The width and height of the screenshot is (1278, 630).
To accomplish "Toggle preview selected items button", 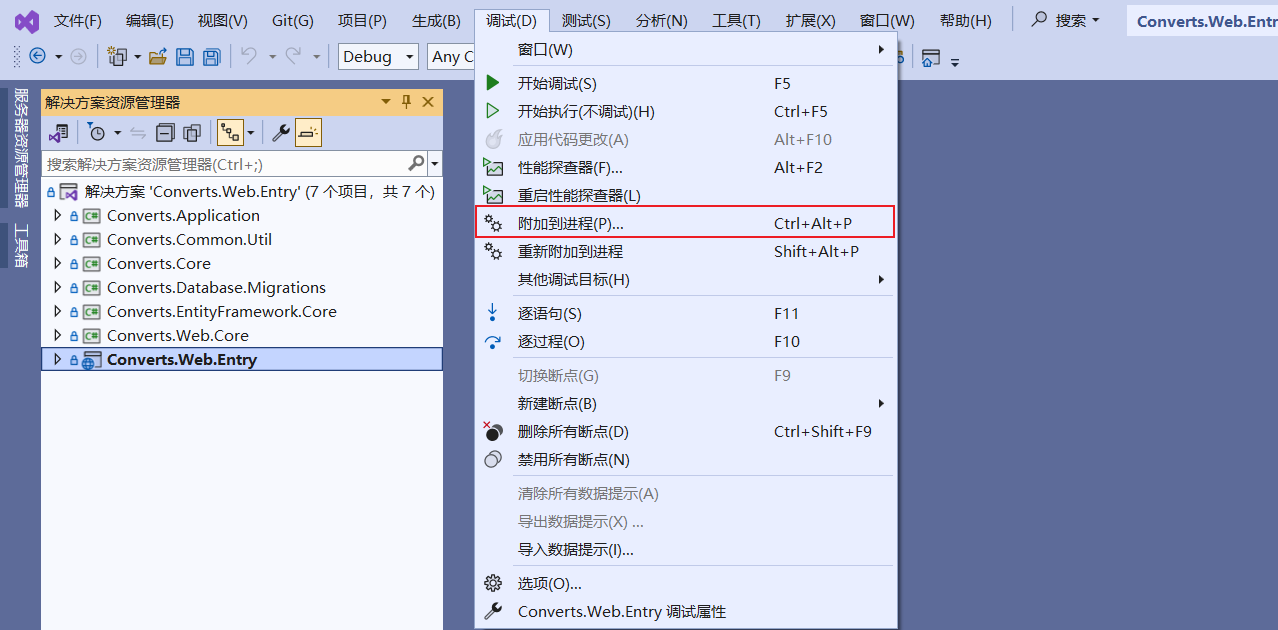I will 308,133.
